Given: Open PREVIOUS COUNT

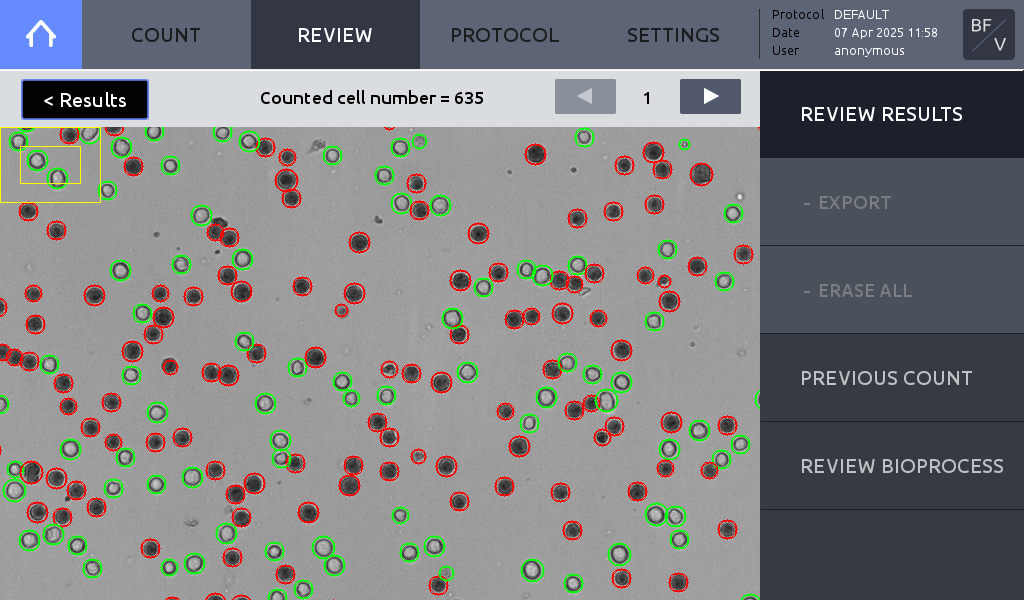Looking at the screenshot, I should click(x=892, y=378).
